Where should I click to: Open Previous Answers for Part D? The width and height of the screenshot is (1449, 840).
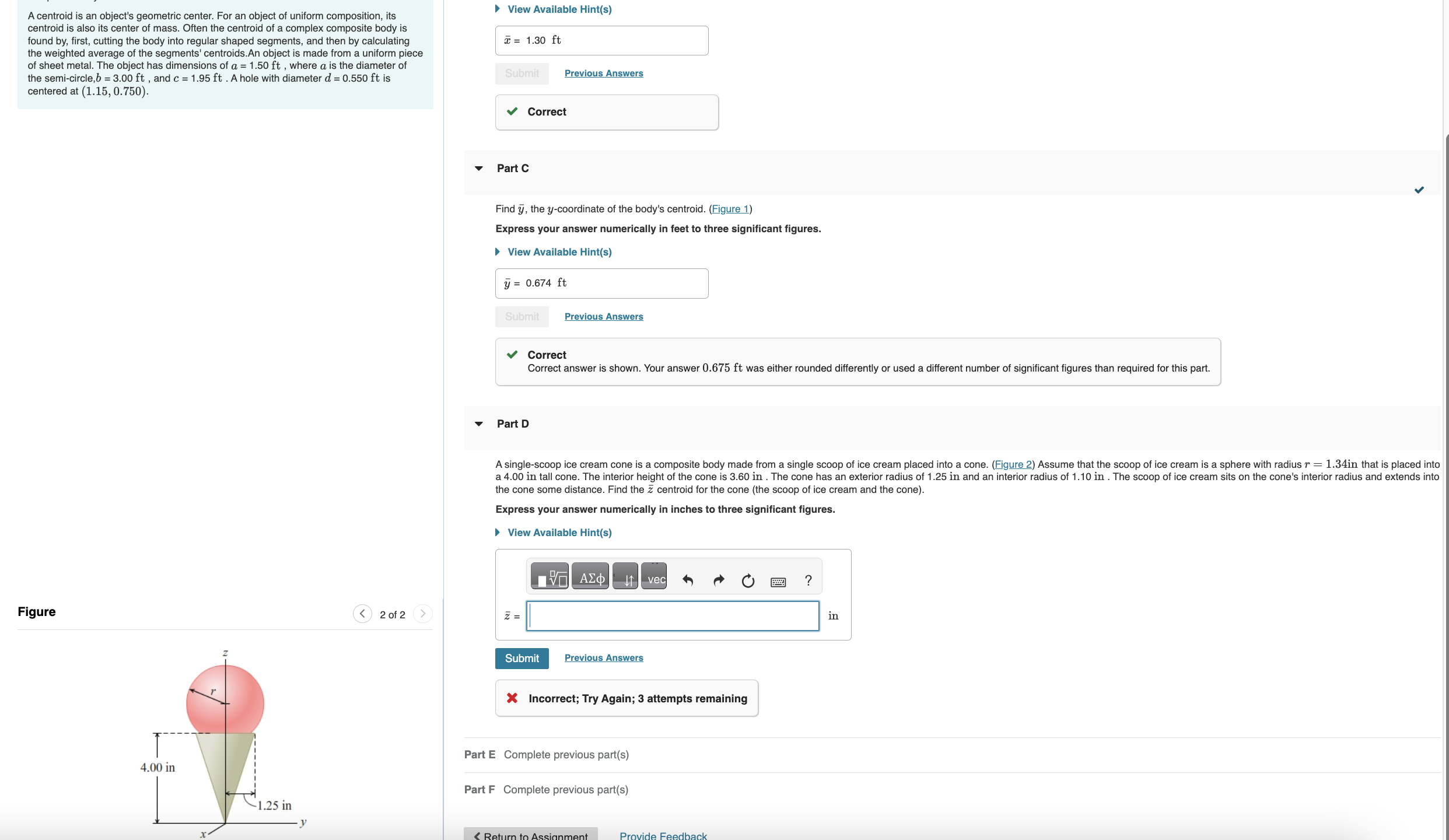click(x=603, y=658)
